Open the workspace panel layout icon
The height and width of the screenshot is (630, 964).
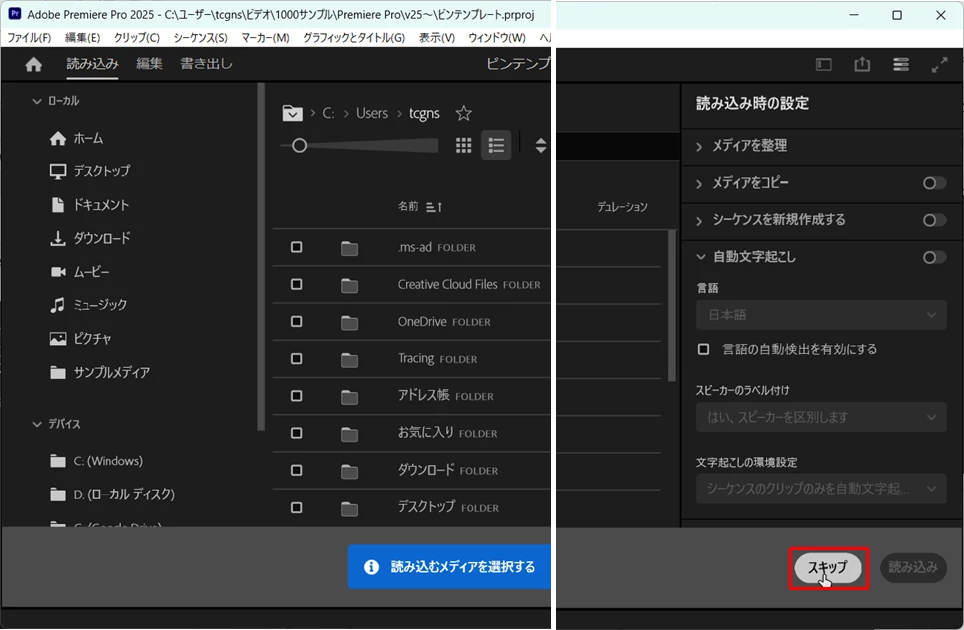(824, 65)
